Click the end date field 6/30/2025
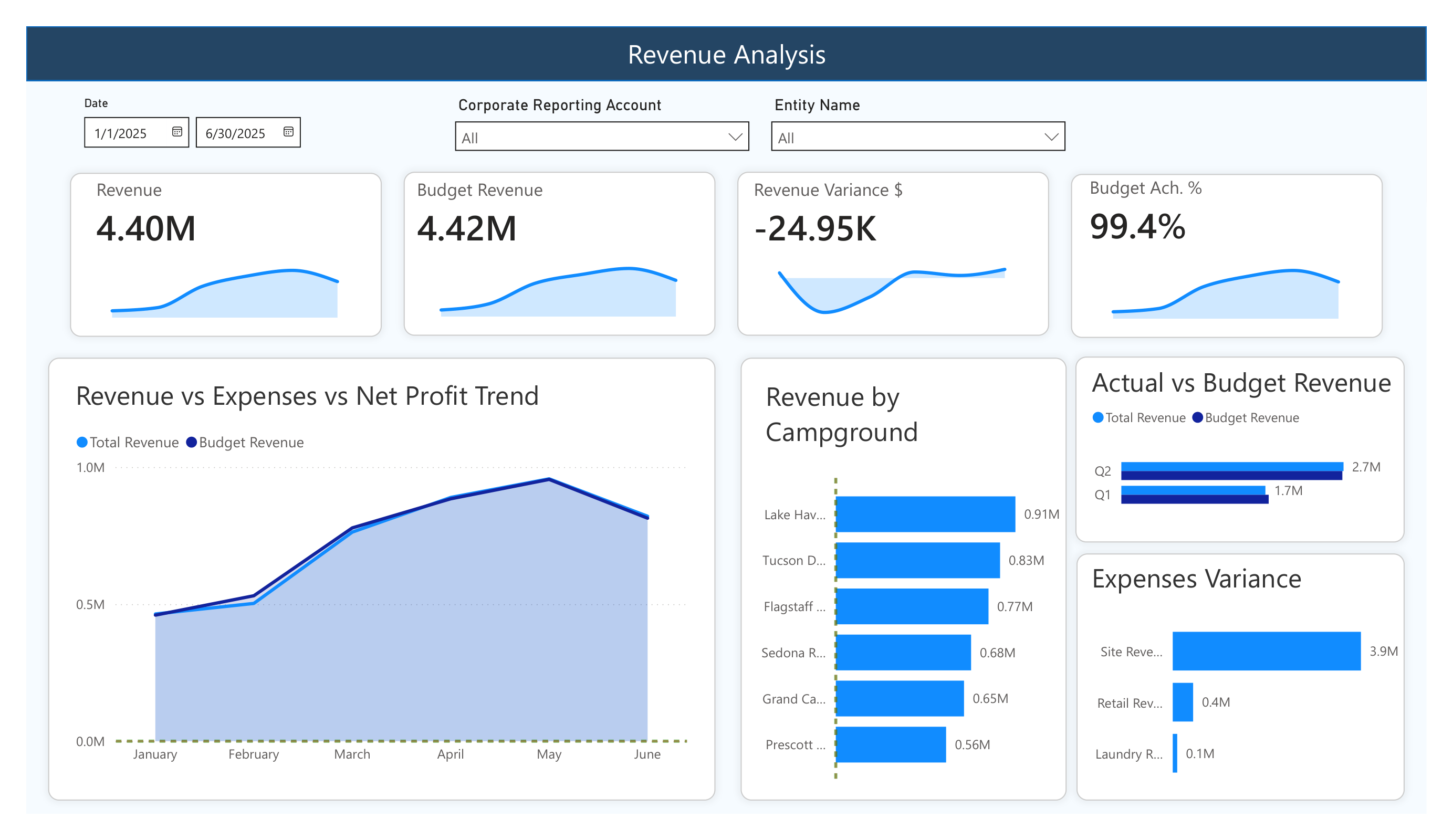Viewport: 1453px width, 840px height. click(x=248, y=133)
